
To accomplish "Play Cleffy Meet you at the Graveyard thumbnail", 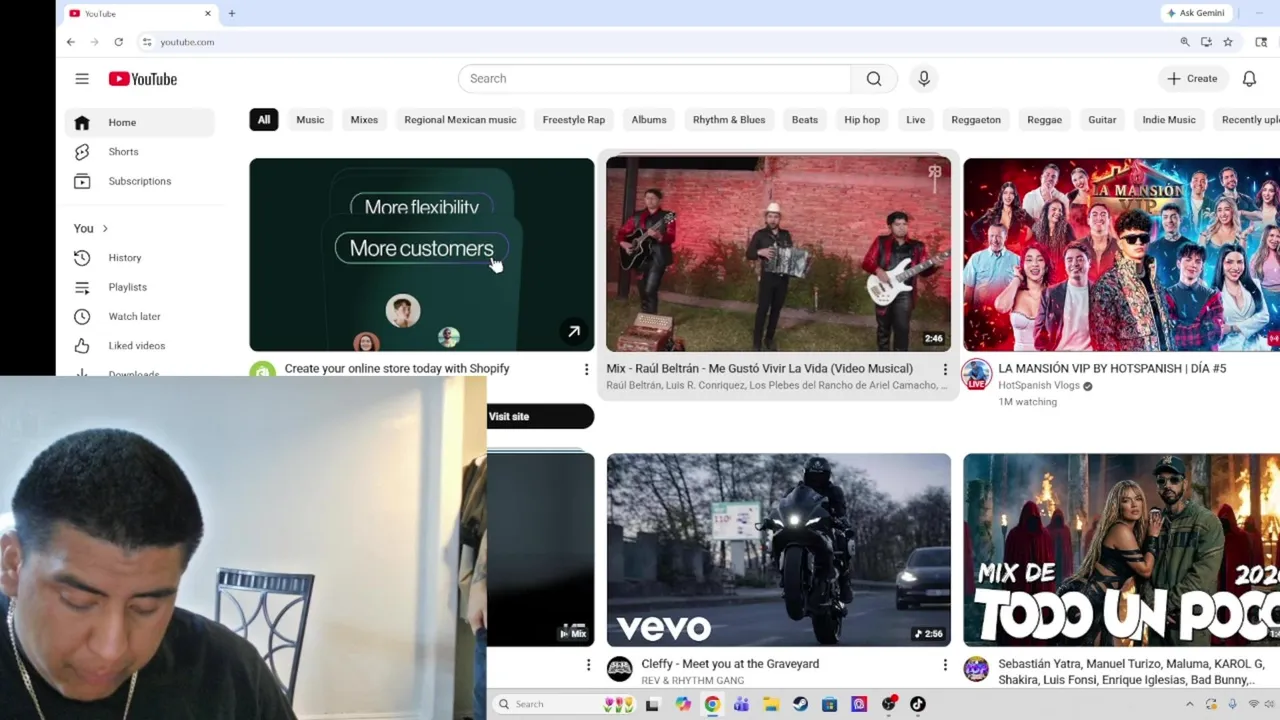I will pos(779,550).
